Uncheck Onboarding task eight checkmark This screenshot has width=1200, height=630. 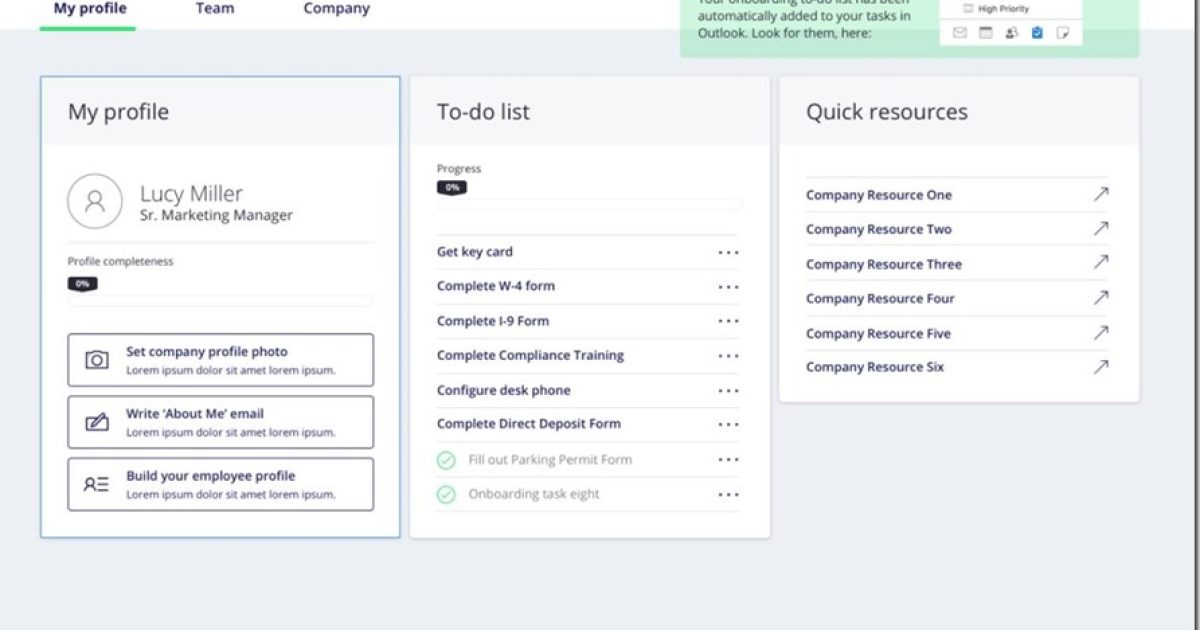pyautogui.click(x=446, y=494)
